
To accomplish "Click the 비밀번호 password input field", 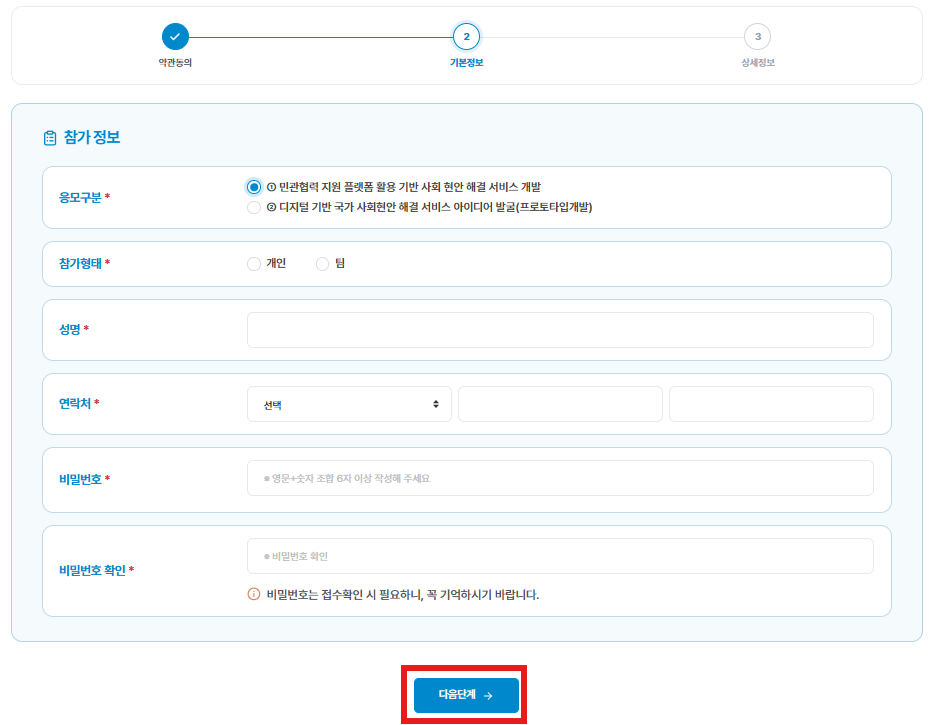I will tap(560, 478).
